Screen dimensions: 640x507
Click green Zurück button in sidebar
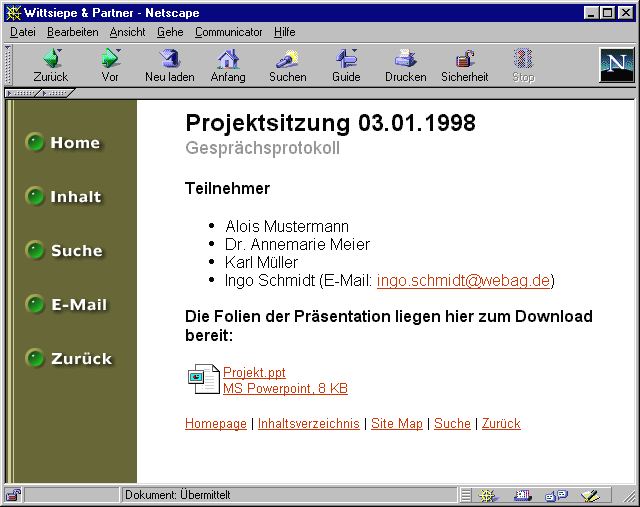[x=68, y=358]
